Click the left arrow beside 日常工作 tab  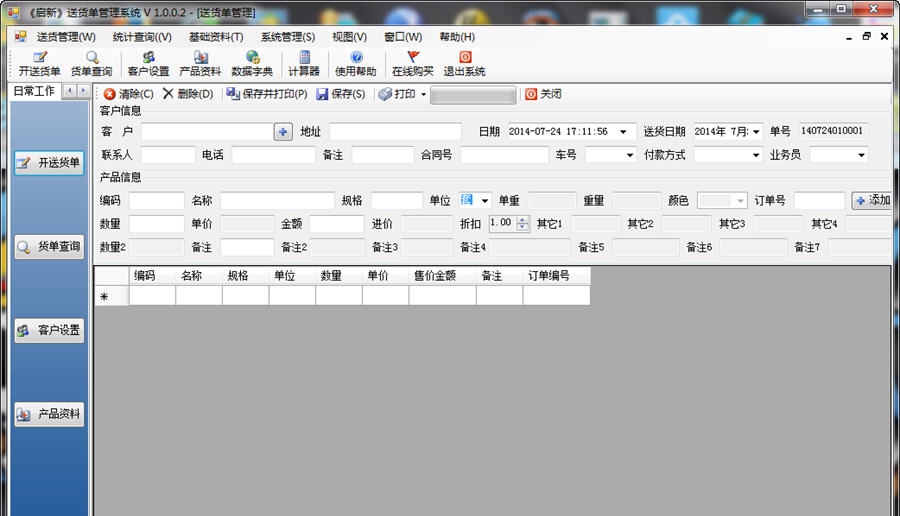(69, 91)
